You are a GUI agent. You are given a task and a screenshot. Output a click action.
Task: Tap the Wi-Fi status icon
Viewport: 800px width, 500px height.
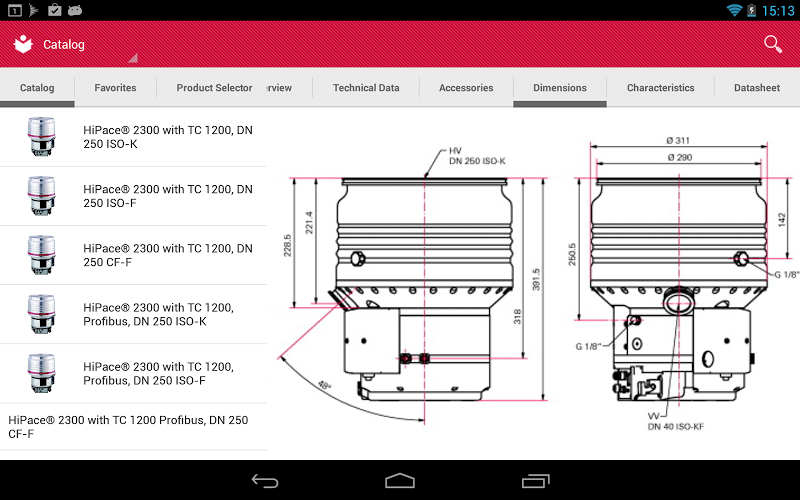(x=734, y=10)
